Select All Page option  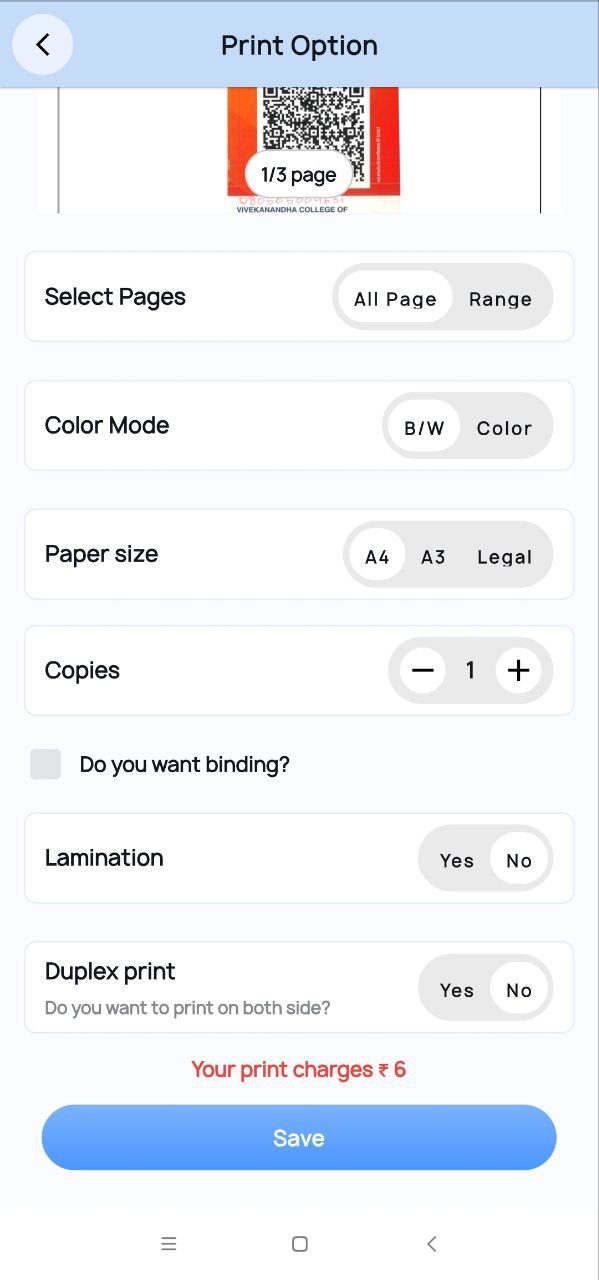point(395,298)
